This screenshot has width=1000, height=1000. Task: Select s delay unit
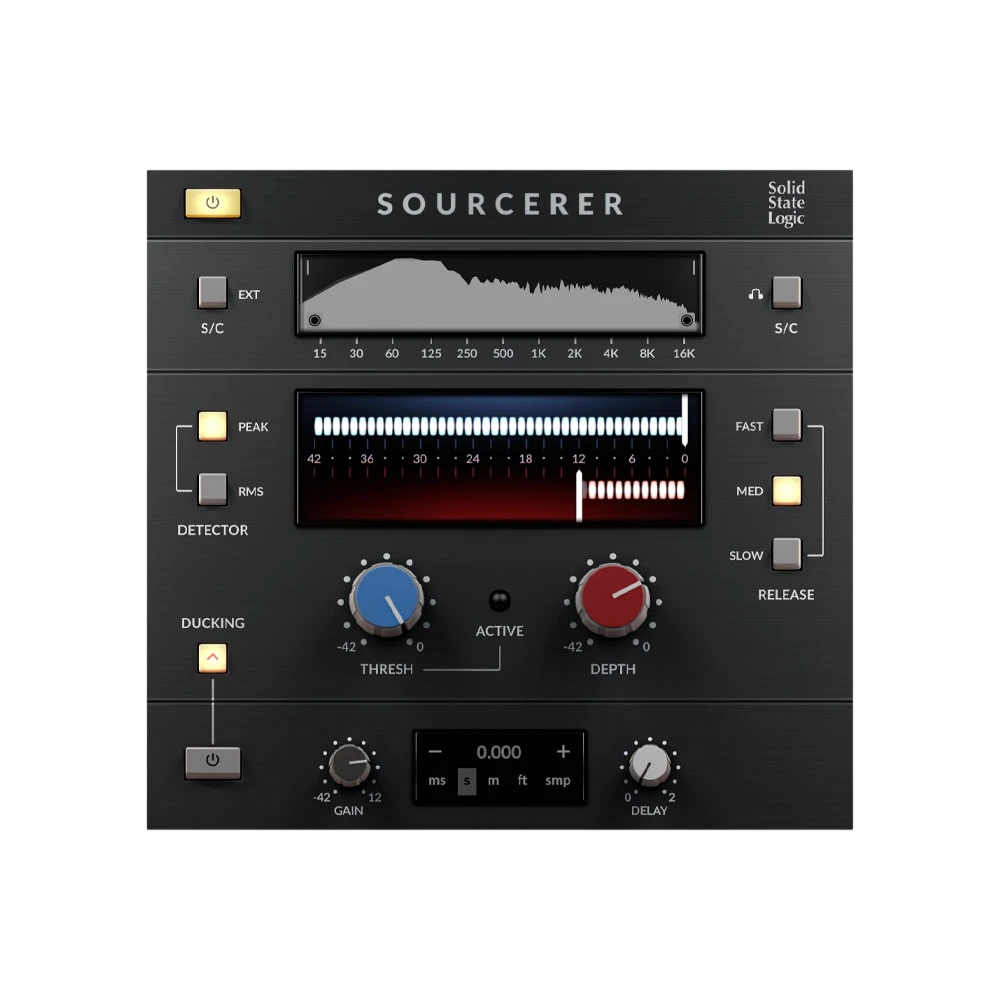tap(467, 781)
